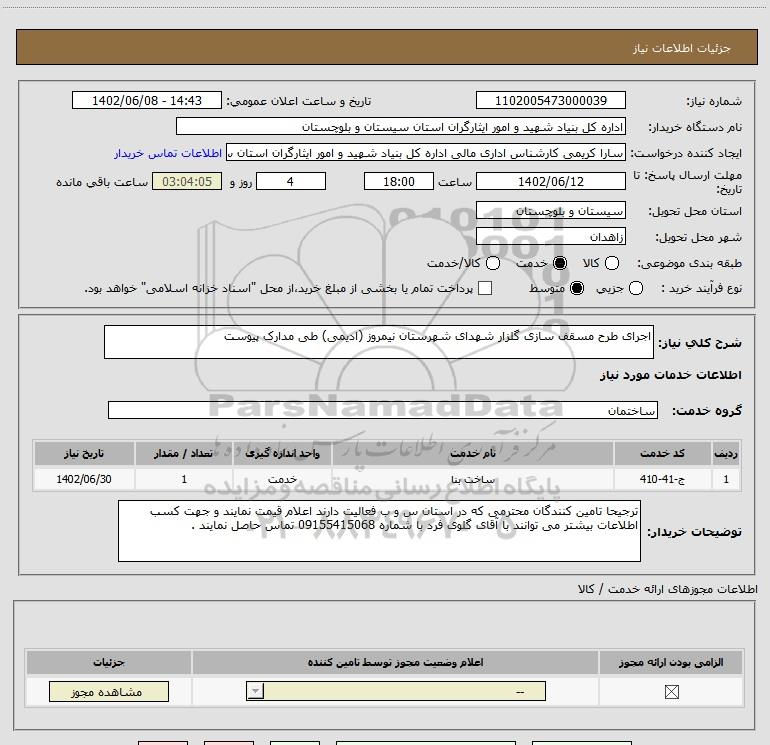Click service code cell ج-41-410
Viewport: 770px width, 745px height.
(x=662, y=479)
